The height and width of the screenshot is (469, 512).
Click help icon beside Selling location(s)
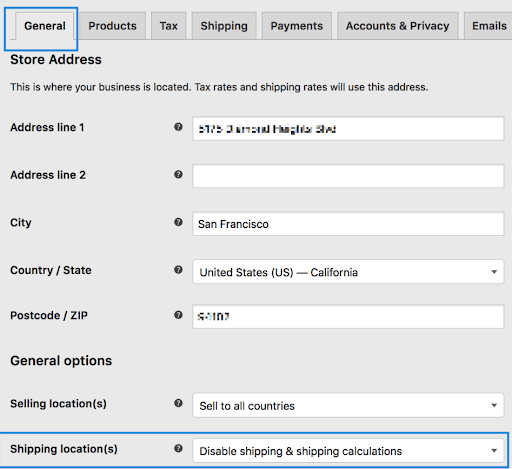pos(178,403)
